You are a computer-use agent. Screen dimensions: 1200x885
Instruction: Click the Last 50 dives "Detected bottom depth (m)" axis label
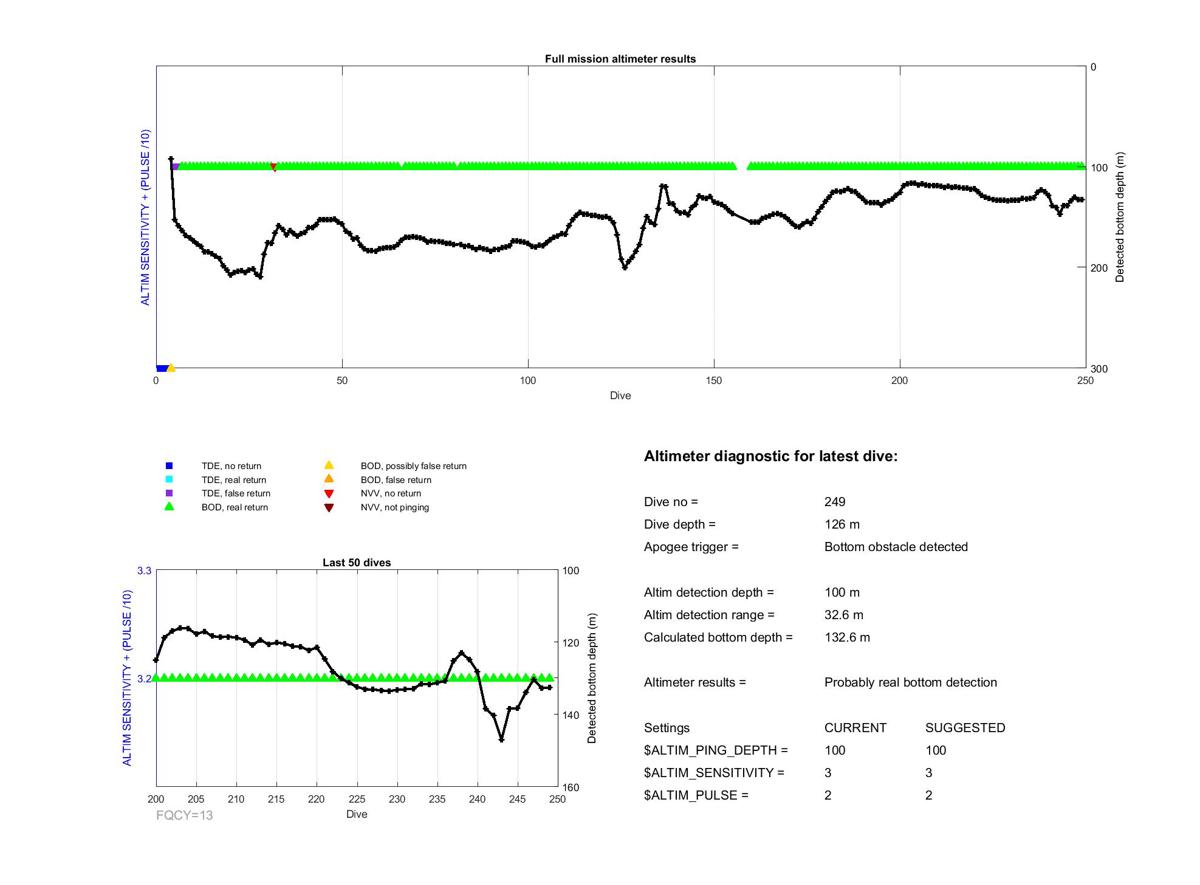[x=592, y=678]
